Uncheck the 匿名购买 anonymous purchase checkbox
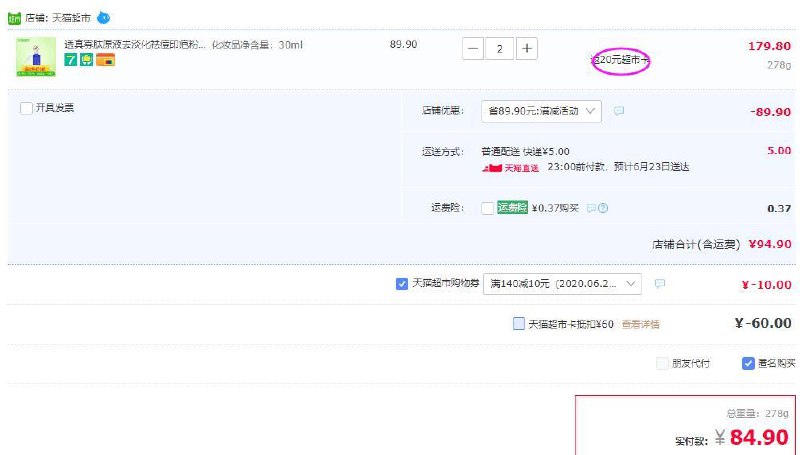 point(748,363)
